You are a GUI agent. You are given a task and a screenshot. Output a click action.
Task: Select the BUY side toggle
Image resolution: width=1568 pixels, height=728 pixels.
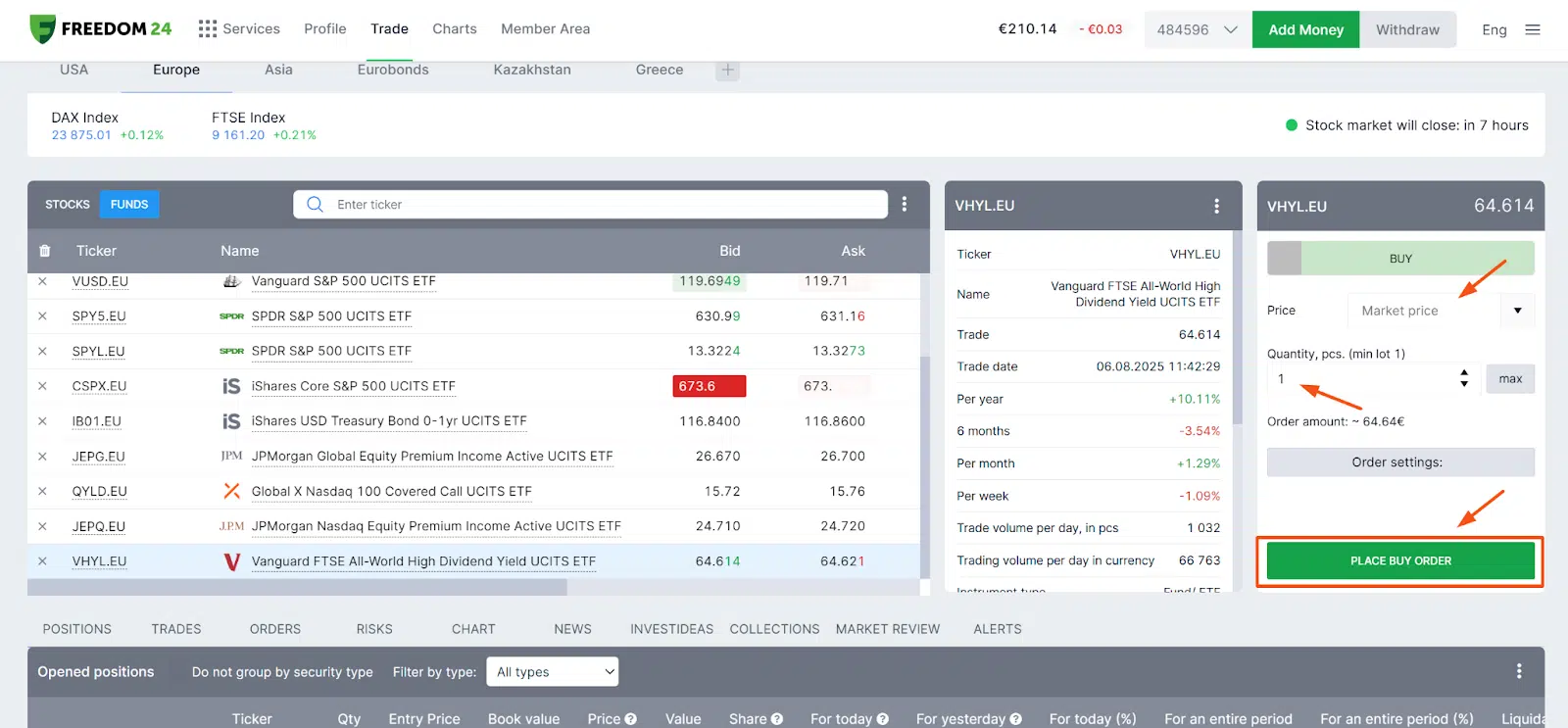(x=1417, y=259)
